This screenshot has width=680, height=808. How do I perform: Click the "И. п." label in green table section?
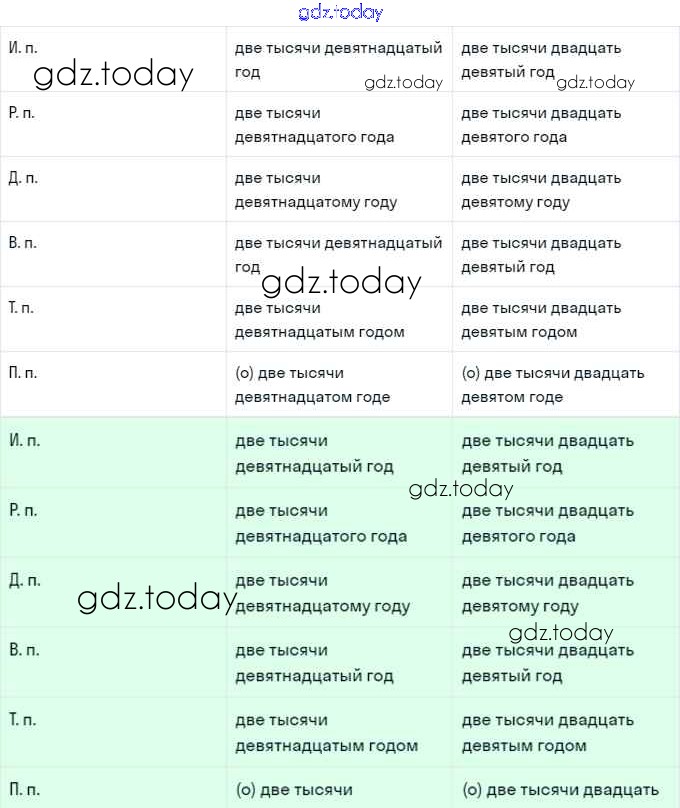tap(23, 441)
